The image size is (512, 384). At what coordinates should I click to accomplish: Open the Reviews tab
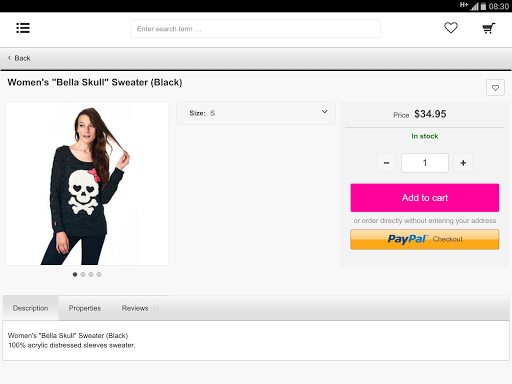pos(140,308)
